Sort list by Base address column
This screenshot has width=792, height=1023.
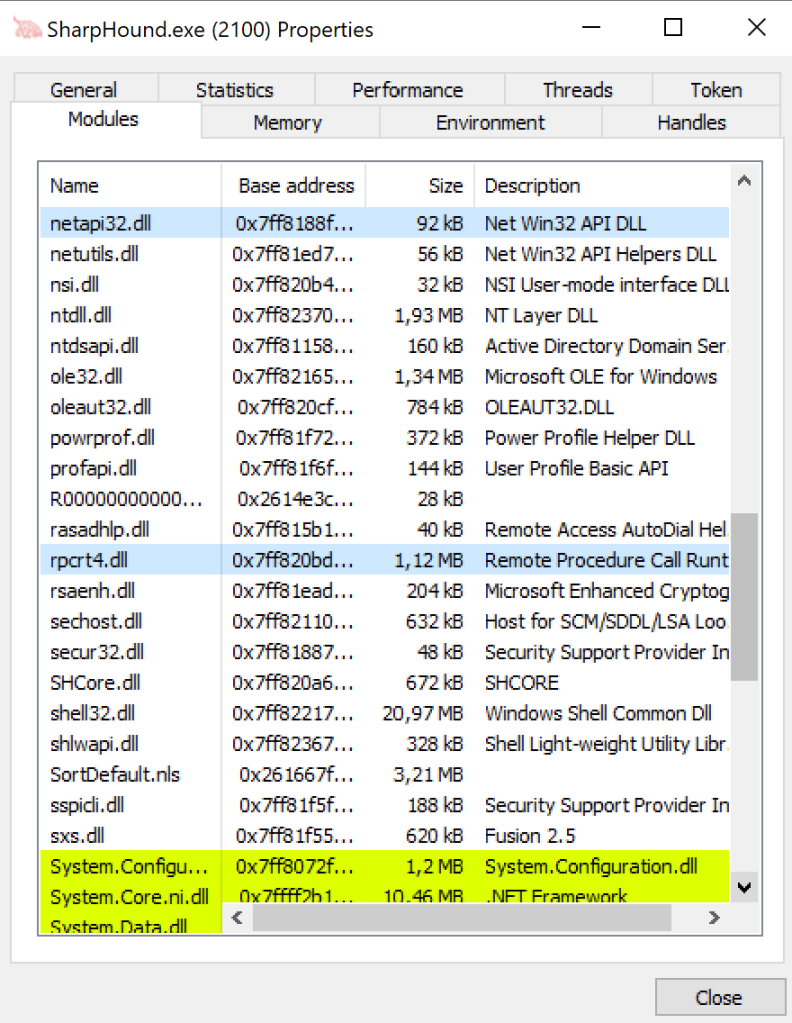click(x=296, y=186)
